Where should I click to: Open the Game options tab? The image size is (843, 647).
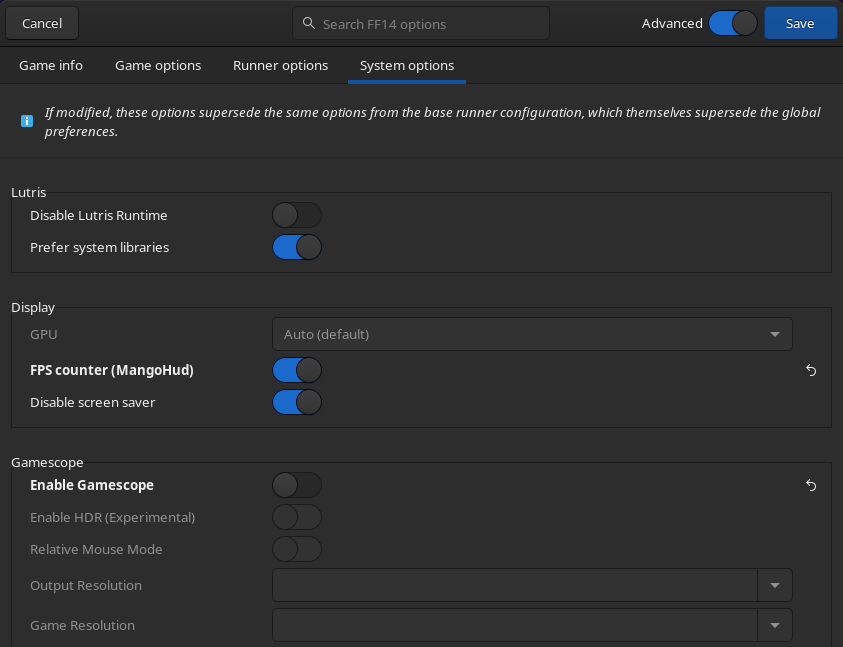pyautogui.click(x=158, y=65)
